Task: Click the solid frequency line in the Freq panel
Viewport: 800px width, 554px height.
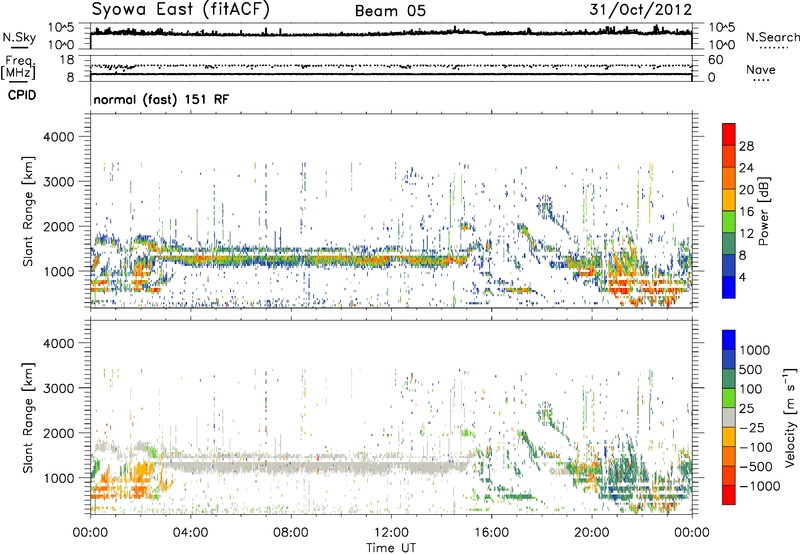Action: click(x=391, y=74)
